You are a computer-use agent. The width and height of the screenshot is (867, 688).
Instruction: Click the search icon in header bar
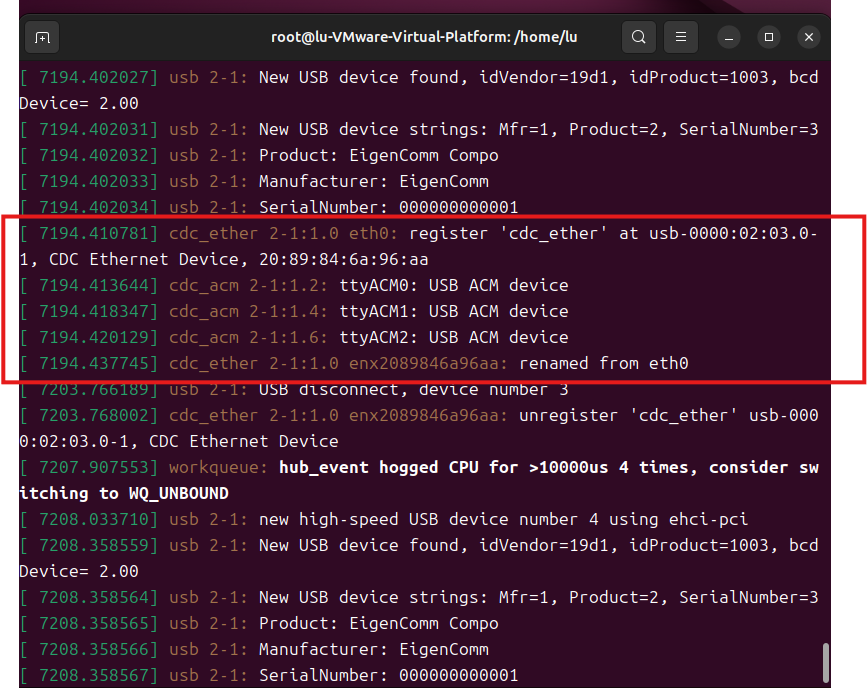[639, 37]
